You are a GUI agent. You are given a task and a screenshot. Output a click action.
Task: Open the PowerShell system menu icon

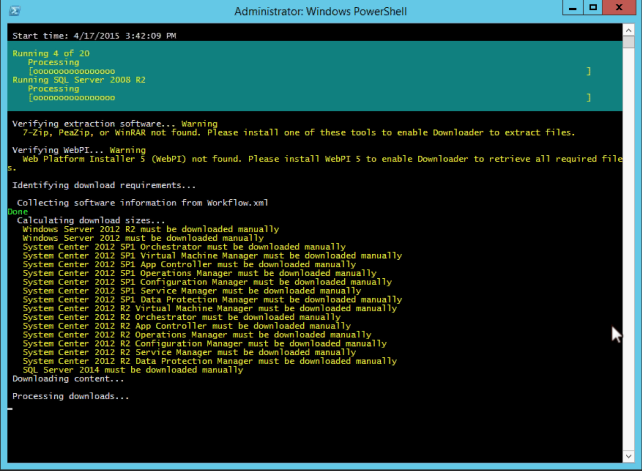pos(15,11)
